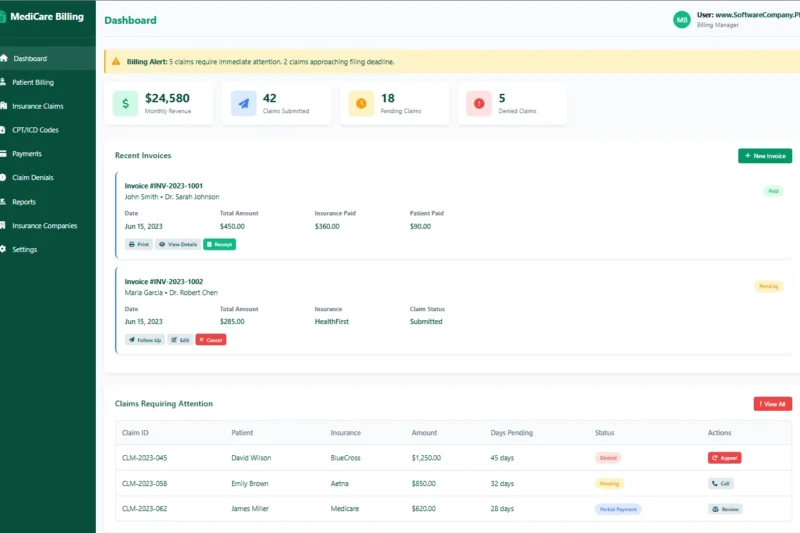Open Receipt for invoice INV-2023-1001

point(219,244)
